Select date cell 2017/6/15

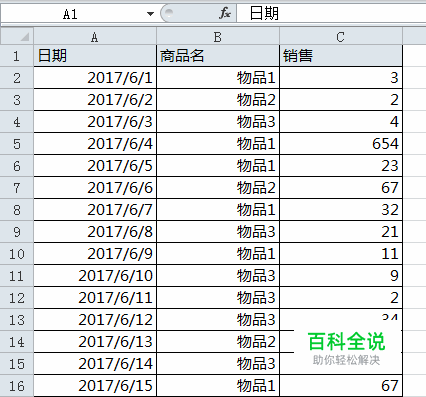(x=95, y=386)
